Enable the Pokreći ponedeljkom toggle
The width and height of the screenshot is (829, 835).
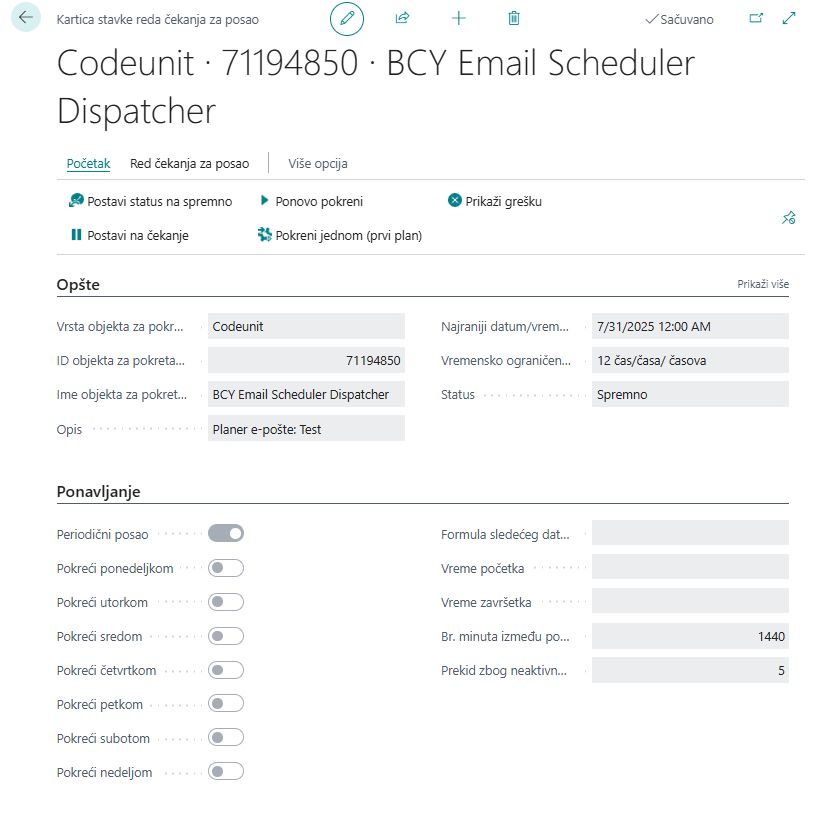tap(224, 567)
